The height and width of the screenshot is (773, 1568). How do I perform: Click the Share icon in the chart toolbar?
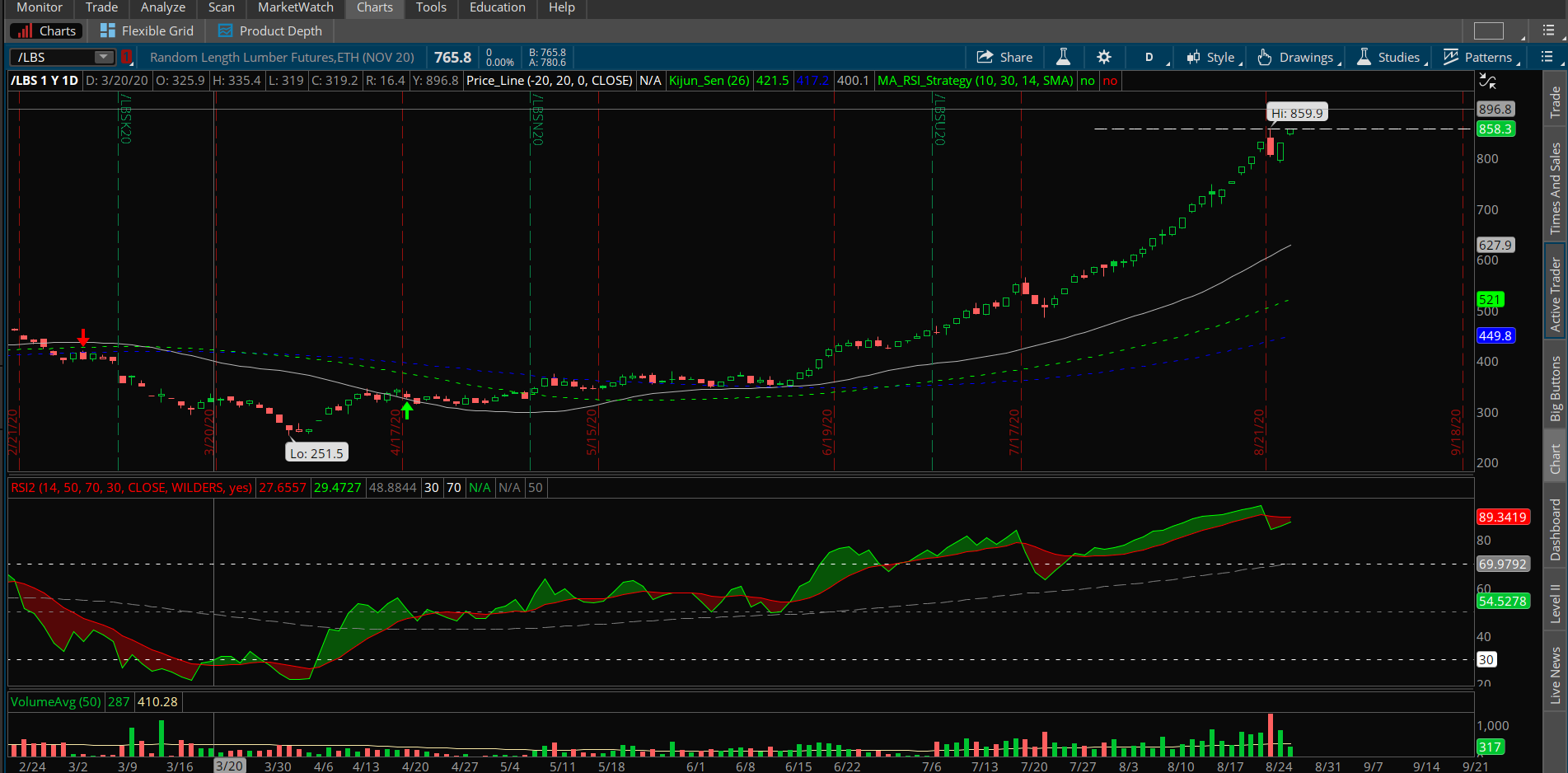1004,57
